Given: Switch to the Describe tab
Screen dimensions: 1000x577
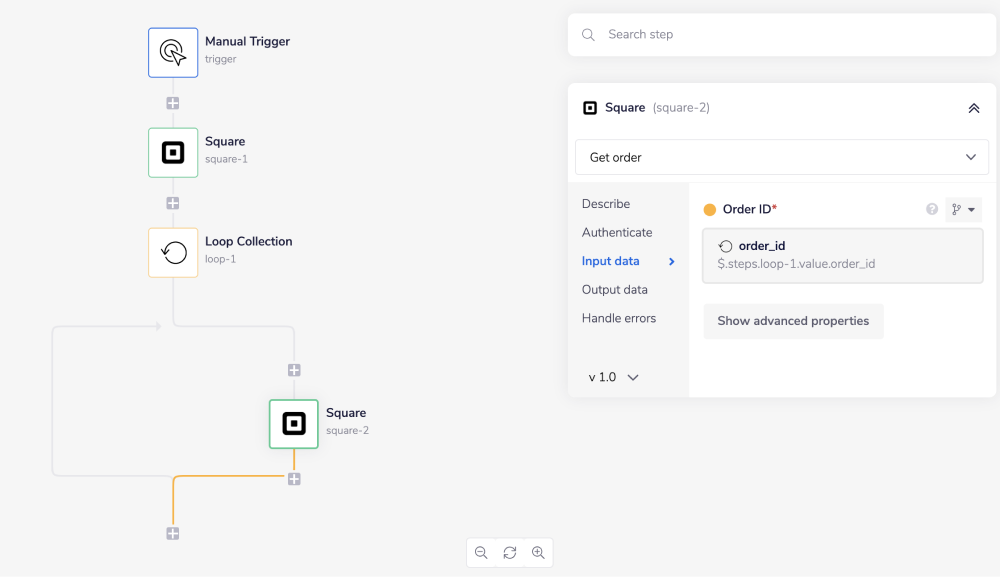Looking at the screenshot, I should coord(606,204).
